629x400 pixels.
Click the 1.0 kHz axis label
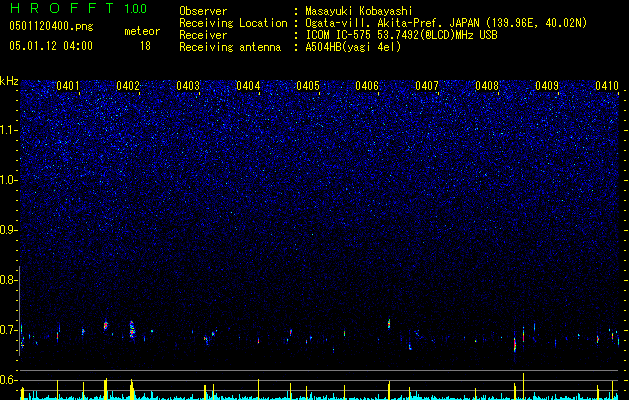[x=8, y=180]
